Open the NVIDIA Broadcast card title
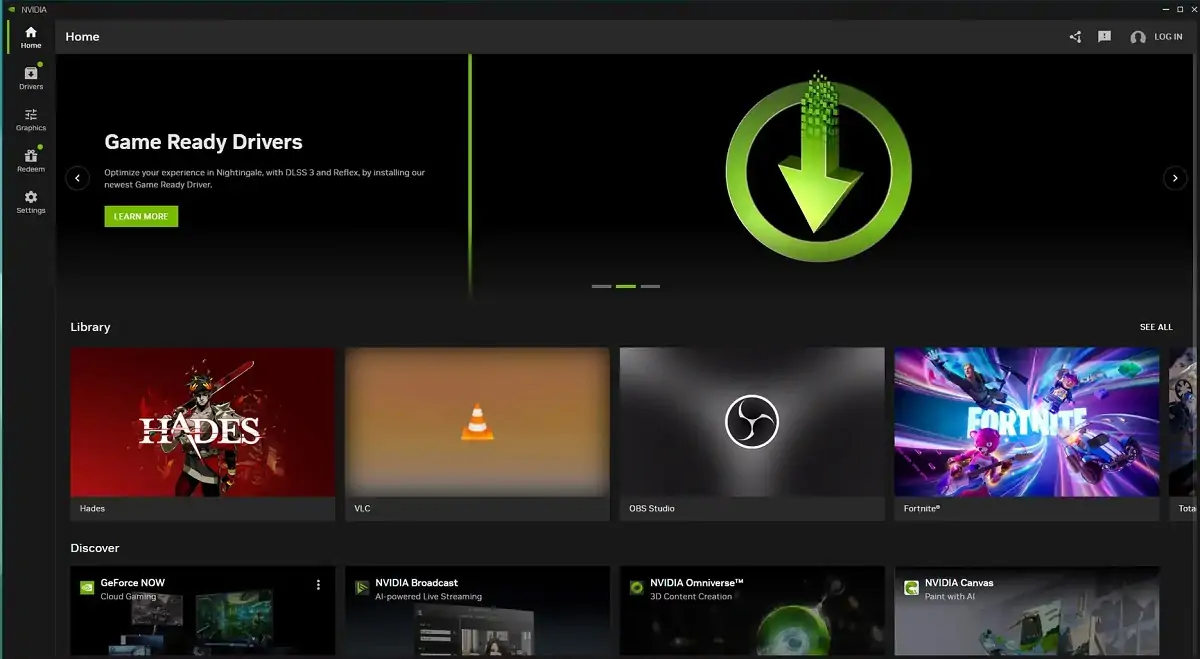This screenshot has width=1200, height=659. pos(417,583)
